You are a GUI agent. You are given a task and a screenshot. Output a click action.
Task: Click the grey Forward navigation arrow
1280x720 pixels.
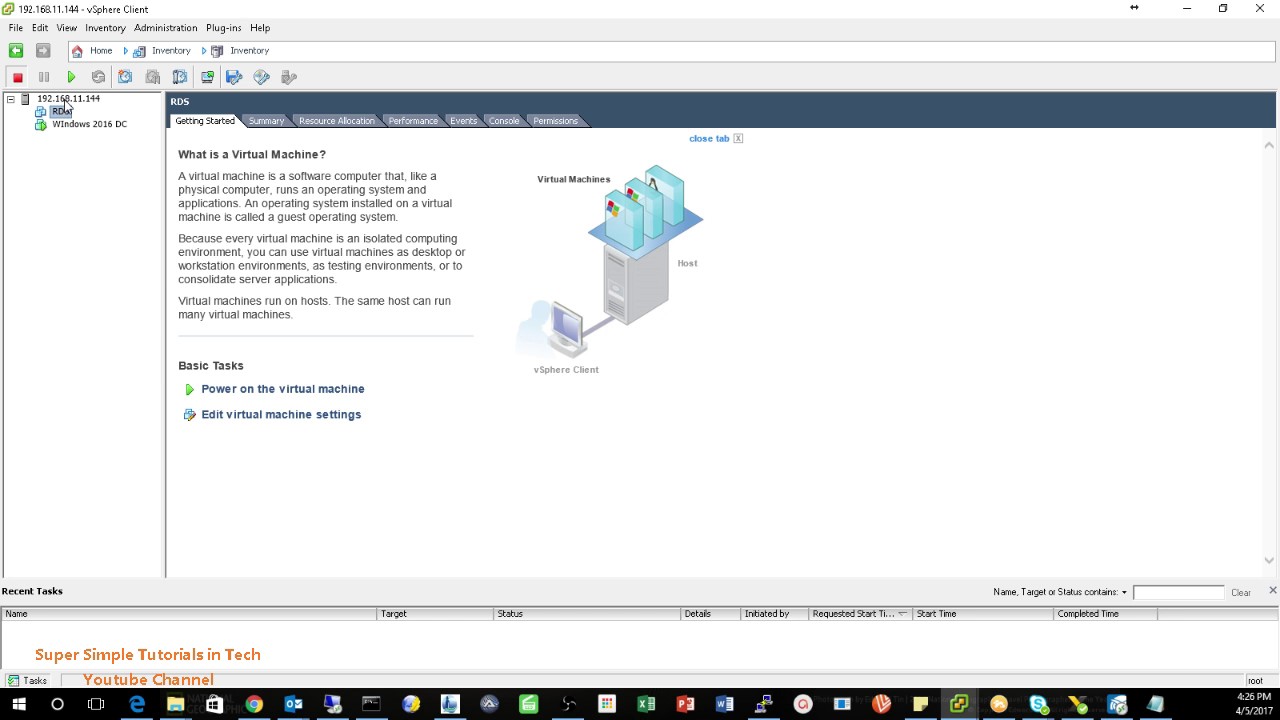(x=43, y=51)
